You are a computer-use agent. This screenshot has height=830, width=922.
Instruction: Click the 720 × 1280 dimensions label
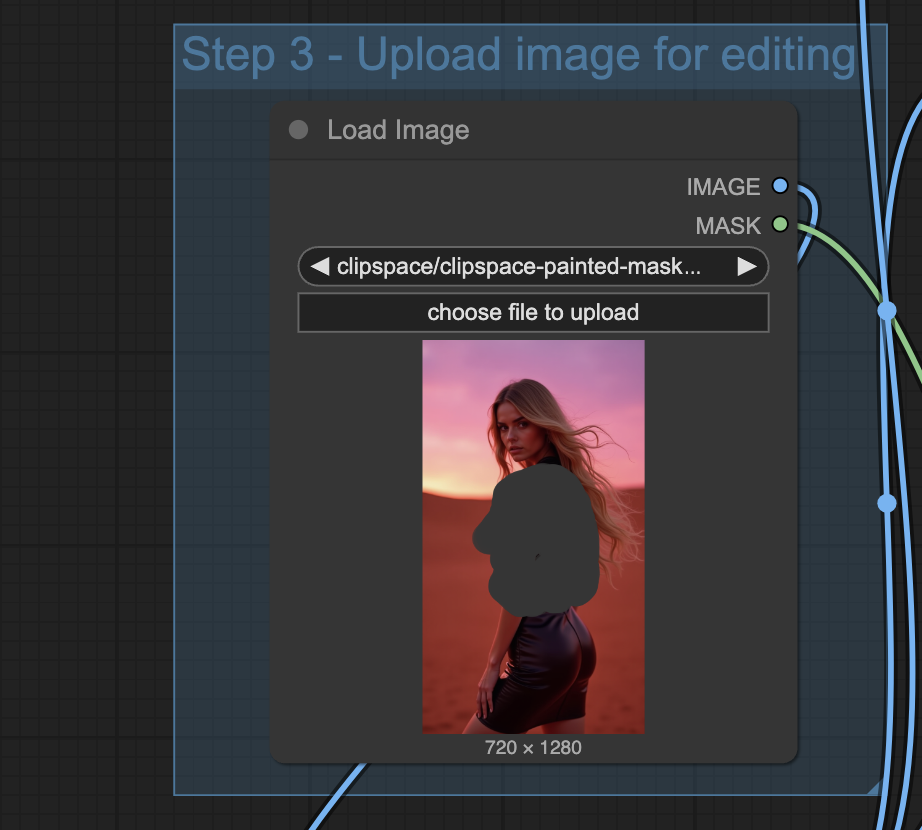click(533, 747)
